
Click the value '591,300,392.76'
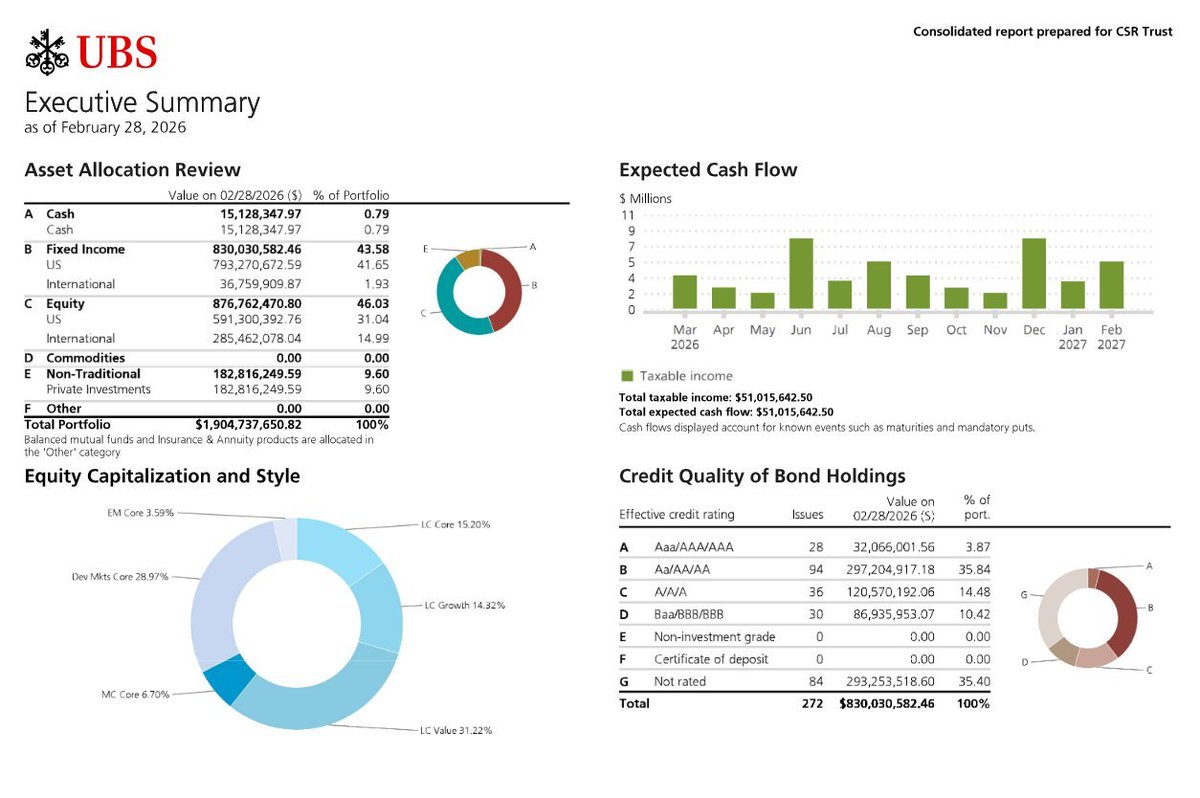point(257,319)
